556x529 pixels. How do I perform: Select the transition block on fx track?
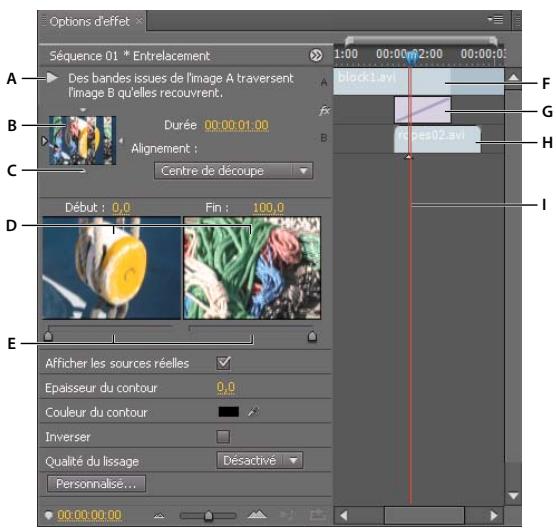click(423, 110)
